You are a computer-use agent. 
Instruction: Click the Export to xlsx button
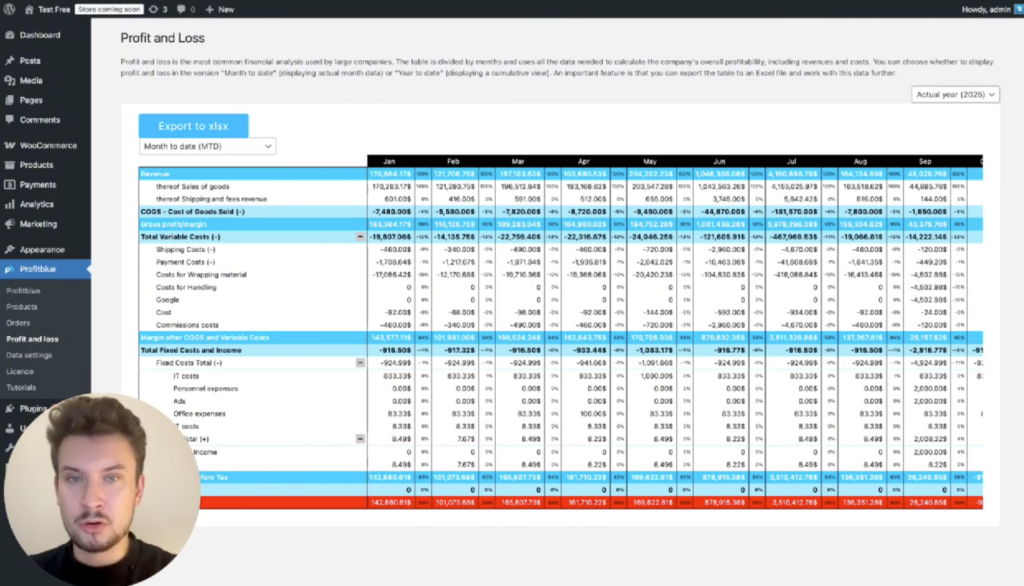[x=193, y=126]
